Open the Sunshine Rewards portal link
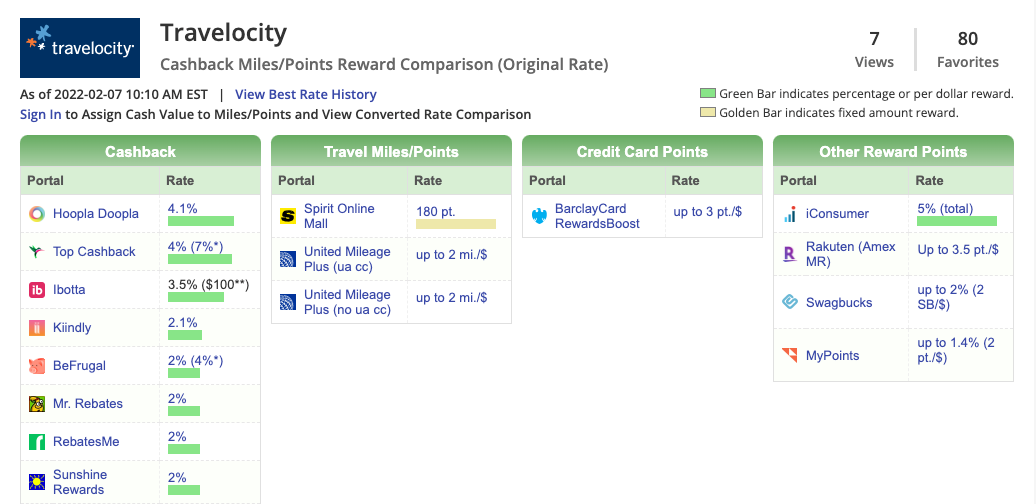The width and height of the screenshot is (1036, 504). tap(80, 482)
